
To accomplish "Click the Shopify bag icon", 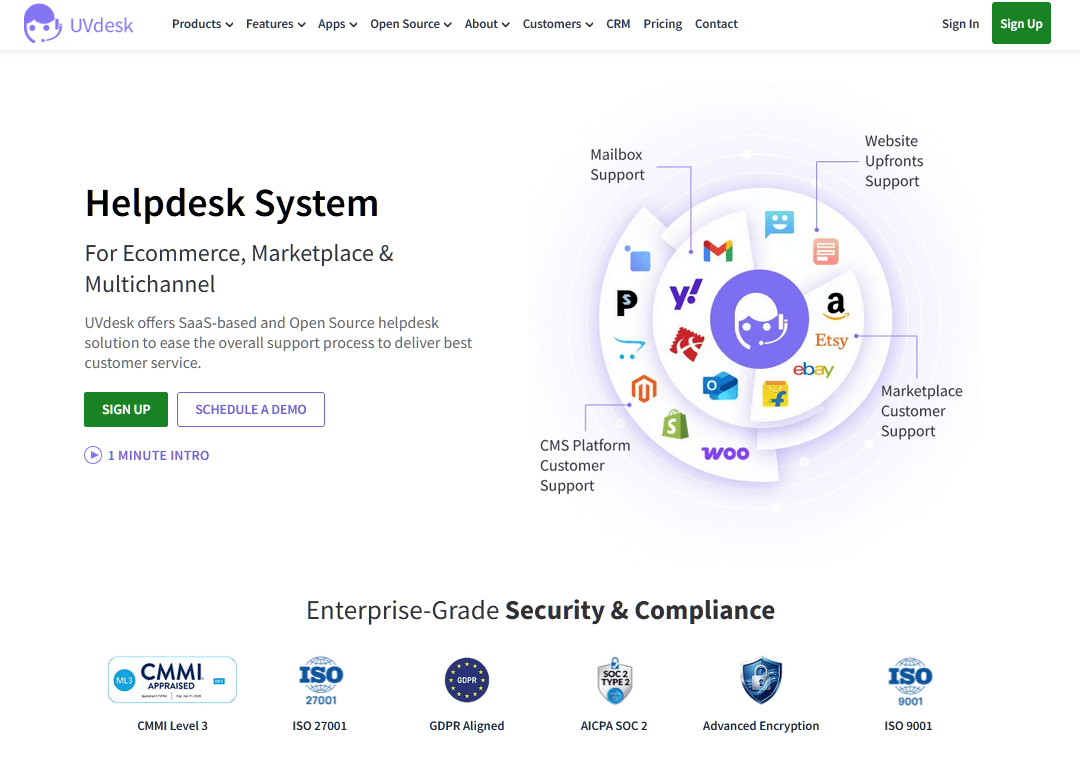I will (x=675, y=424).
